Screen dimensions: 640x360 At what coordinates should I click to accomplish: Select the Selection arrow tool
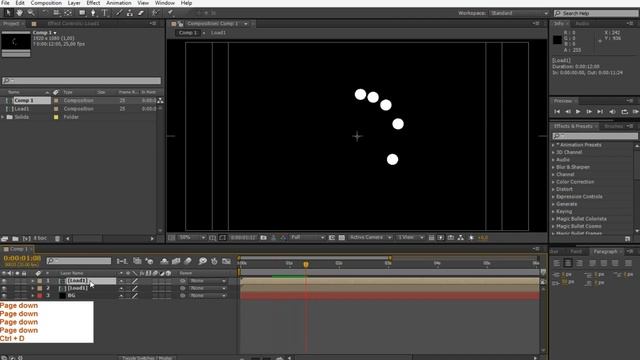(x=8, y=13)
